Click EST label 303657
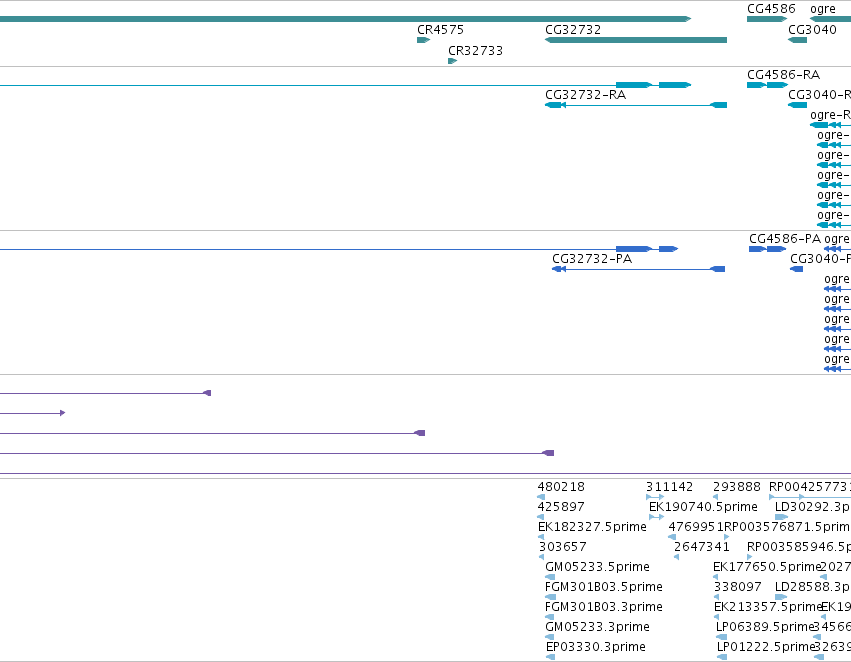The image size is (851, 662). [563, 547]
